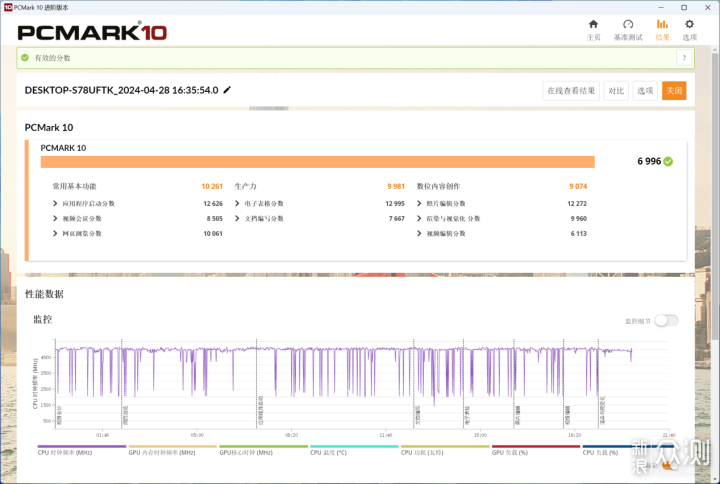Click the result name DESKTOP-S78UFTK text

(x=121, y=90)
